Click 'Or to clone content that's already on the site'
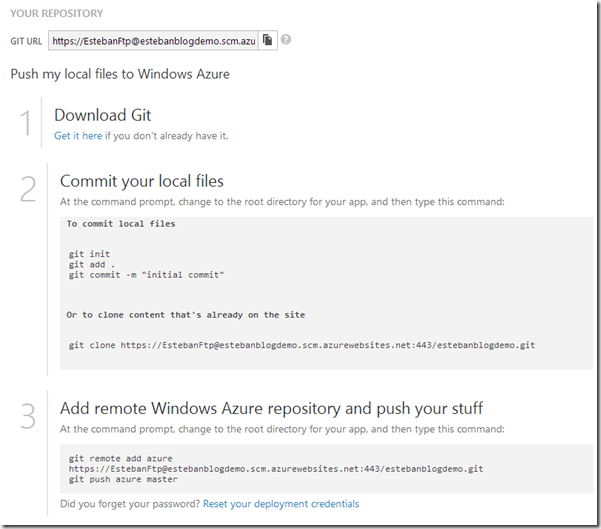Screen dimensions: 601x529 coord(186,315)
